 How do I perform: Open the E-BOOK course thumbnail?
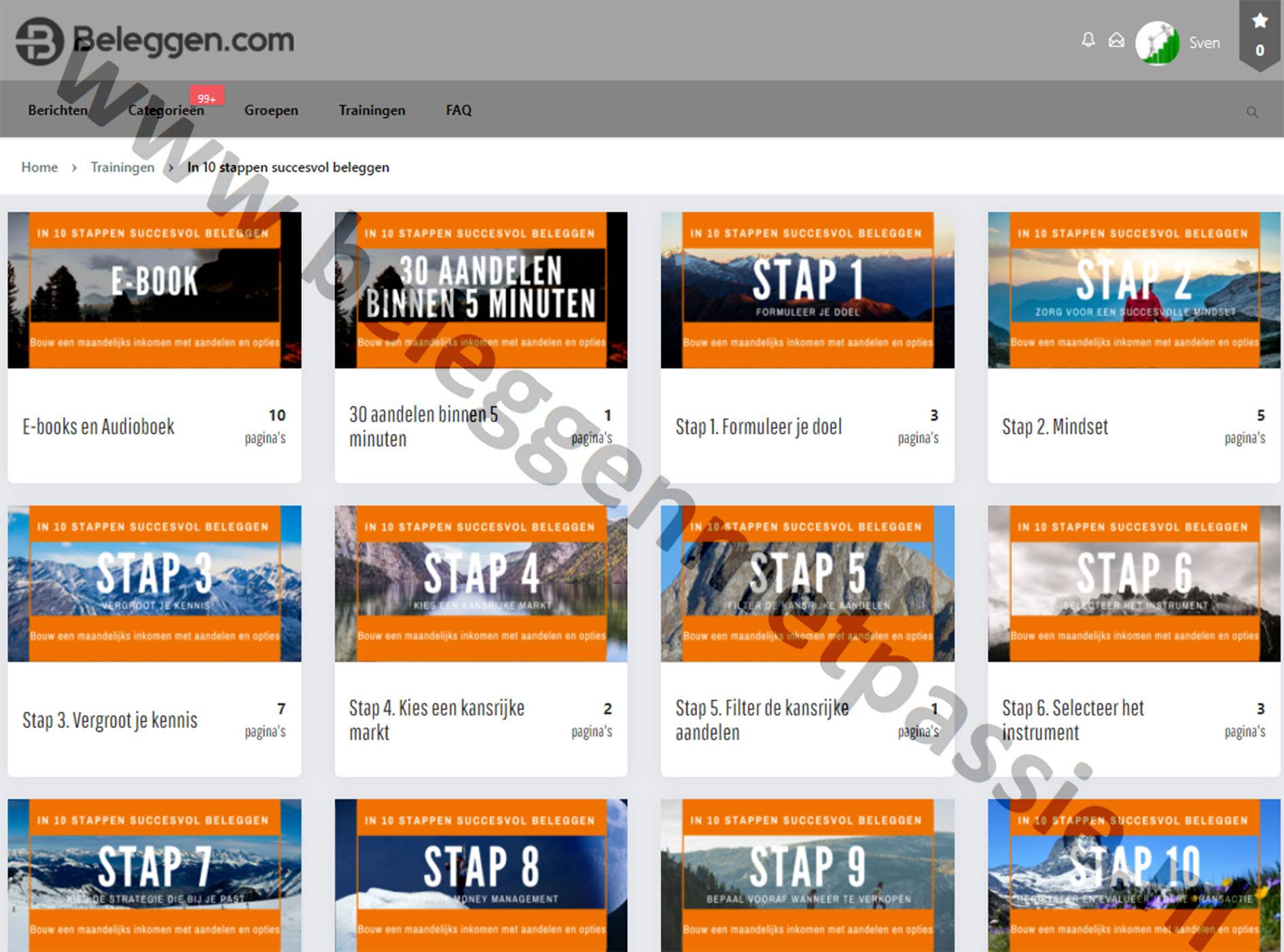(x=154, y=290)
